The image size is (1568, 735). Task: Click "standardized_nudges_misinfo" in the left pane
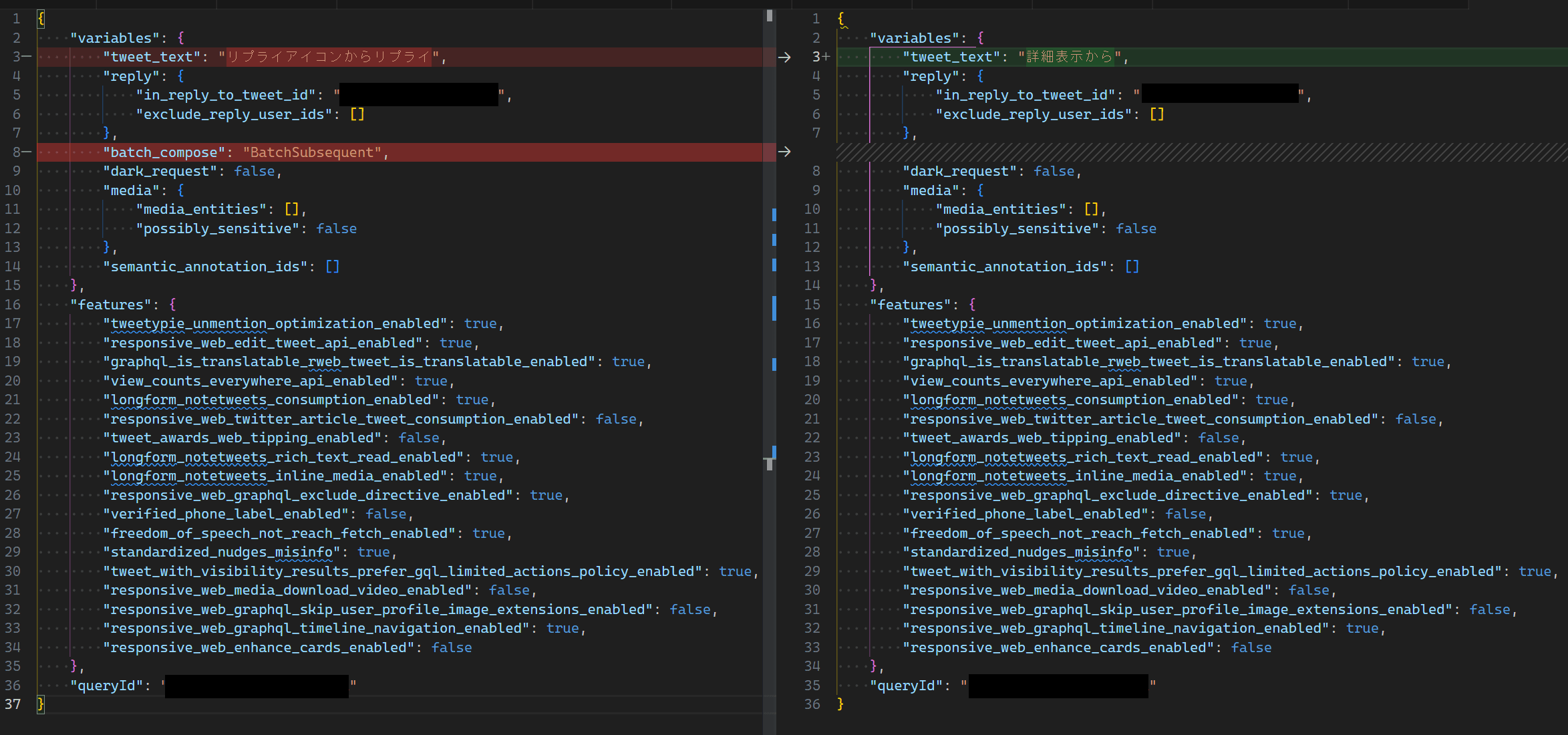click(222, 553)
